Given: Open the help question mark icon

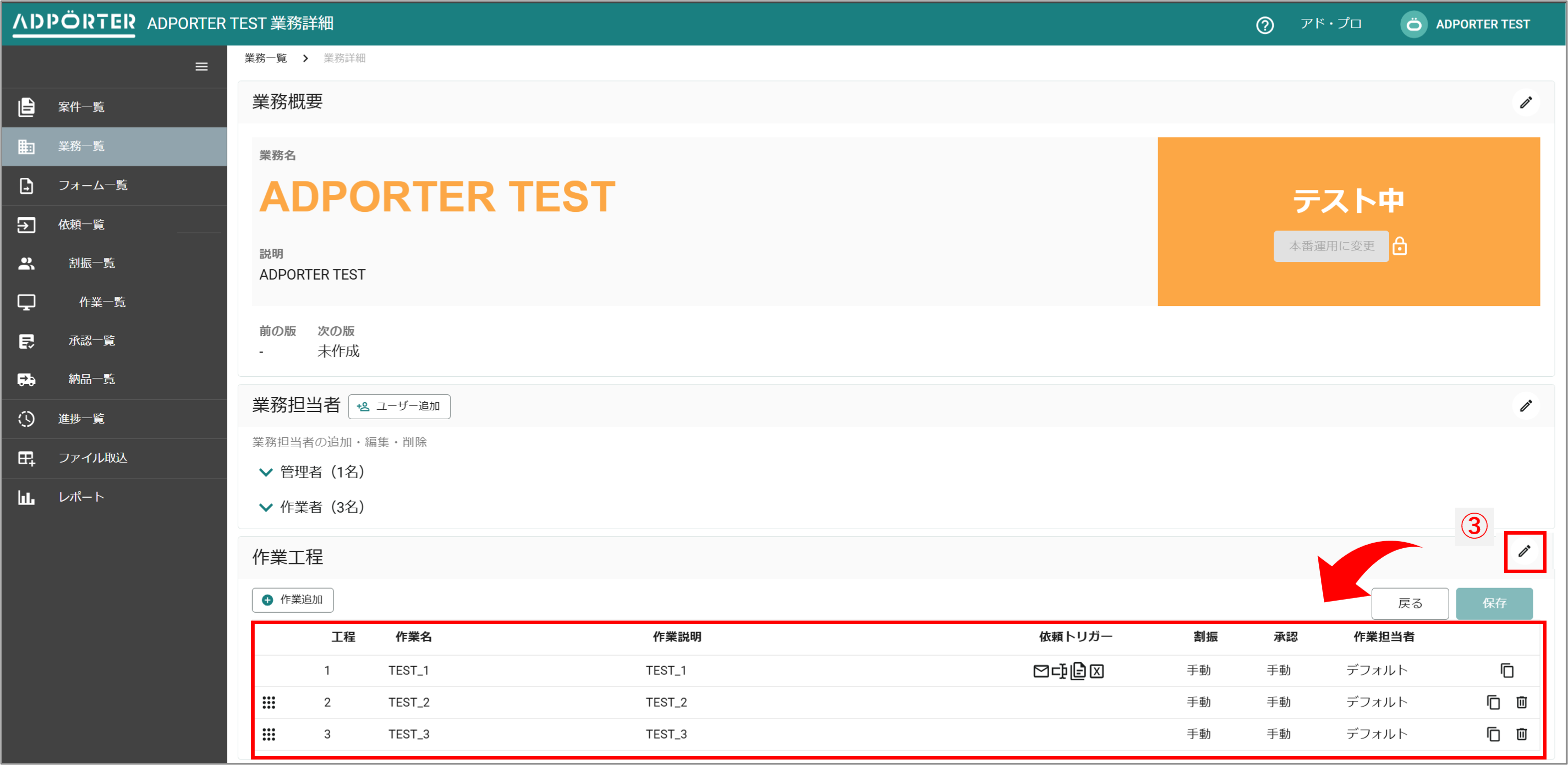Looking at the screenshot, I should 1264,25.
